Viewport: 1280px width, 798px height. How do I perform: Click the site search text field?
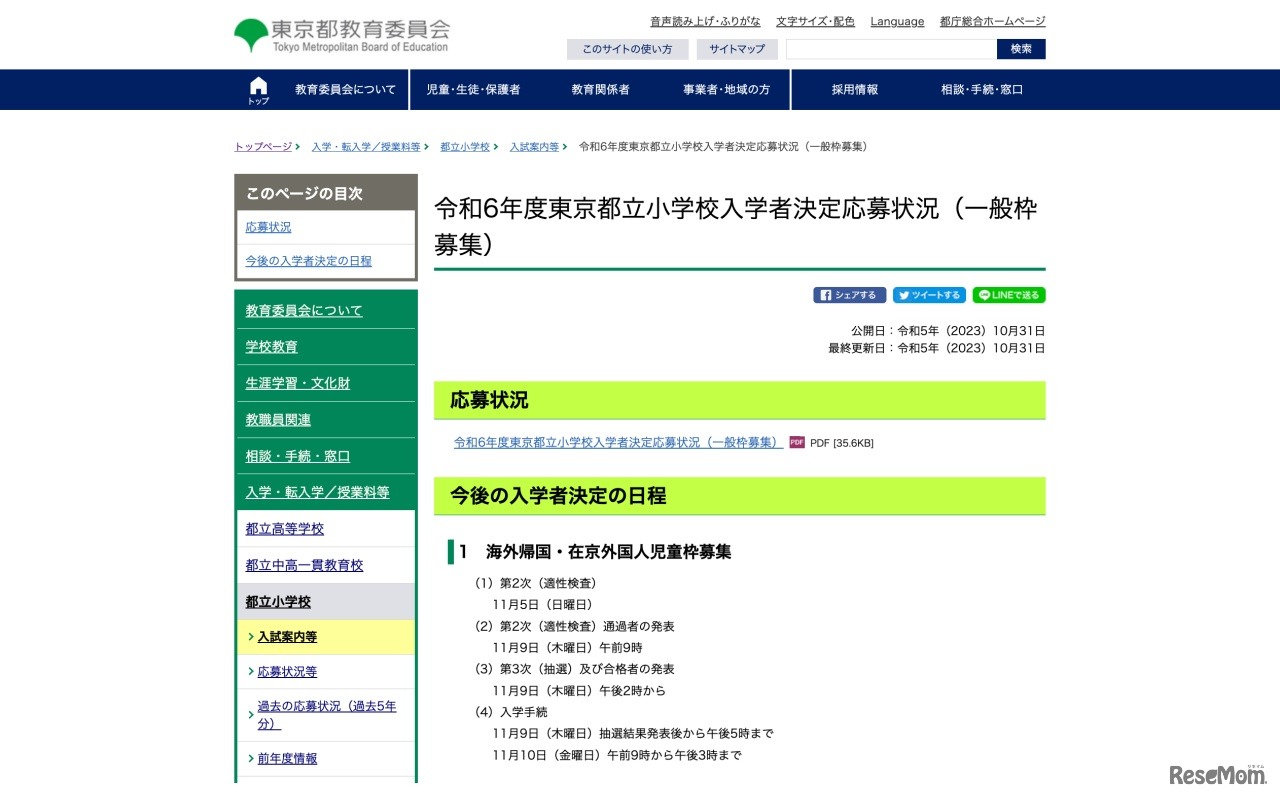pos(890,49)
